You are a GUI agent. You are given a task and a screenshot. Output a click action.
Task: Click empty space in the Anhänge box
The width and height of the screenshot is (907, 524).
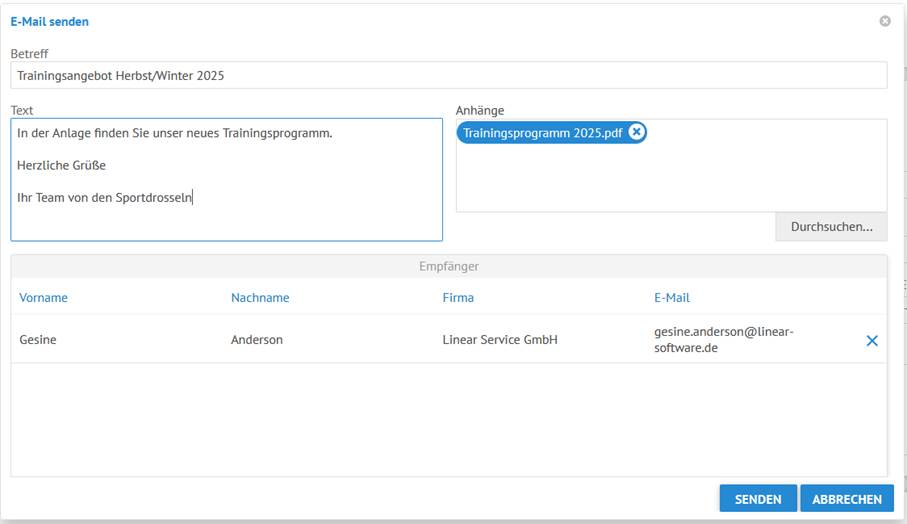(x=670, y=180)
